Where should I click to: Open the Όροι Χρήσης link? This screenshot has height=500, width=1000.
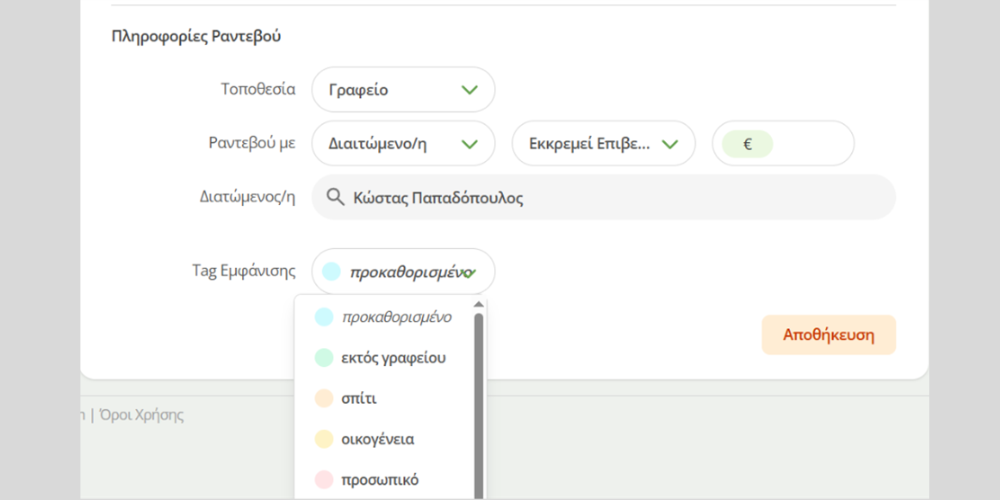(140, 415)
